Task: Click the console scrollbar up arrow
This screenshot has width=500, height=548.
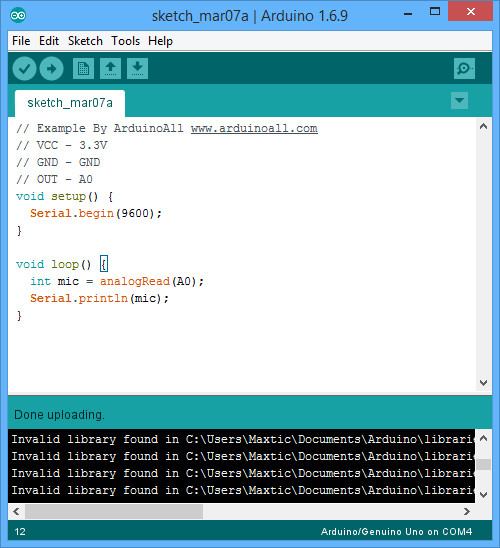Action: [x=484, y=438]
